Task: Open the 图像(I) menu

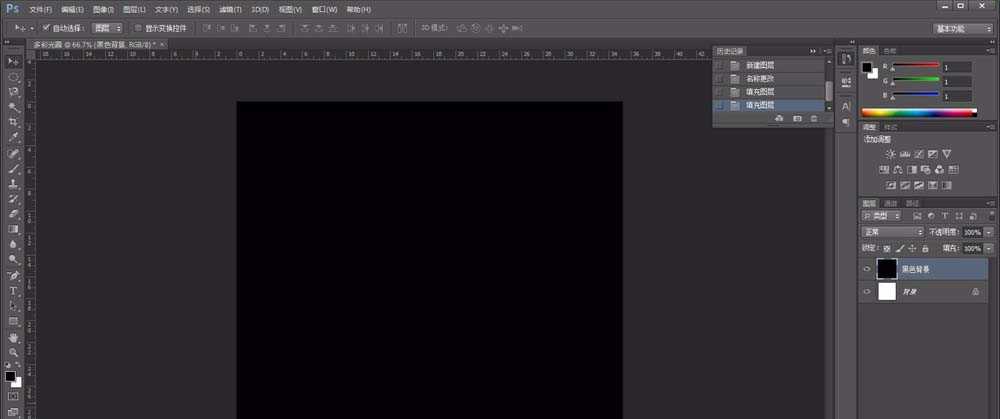Action: point(103,9)
